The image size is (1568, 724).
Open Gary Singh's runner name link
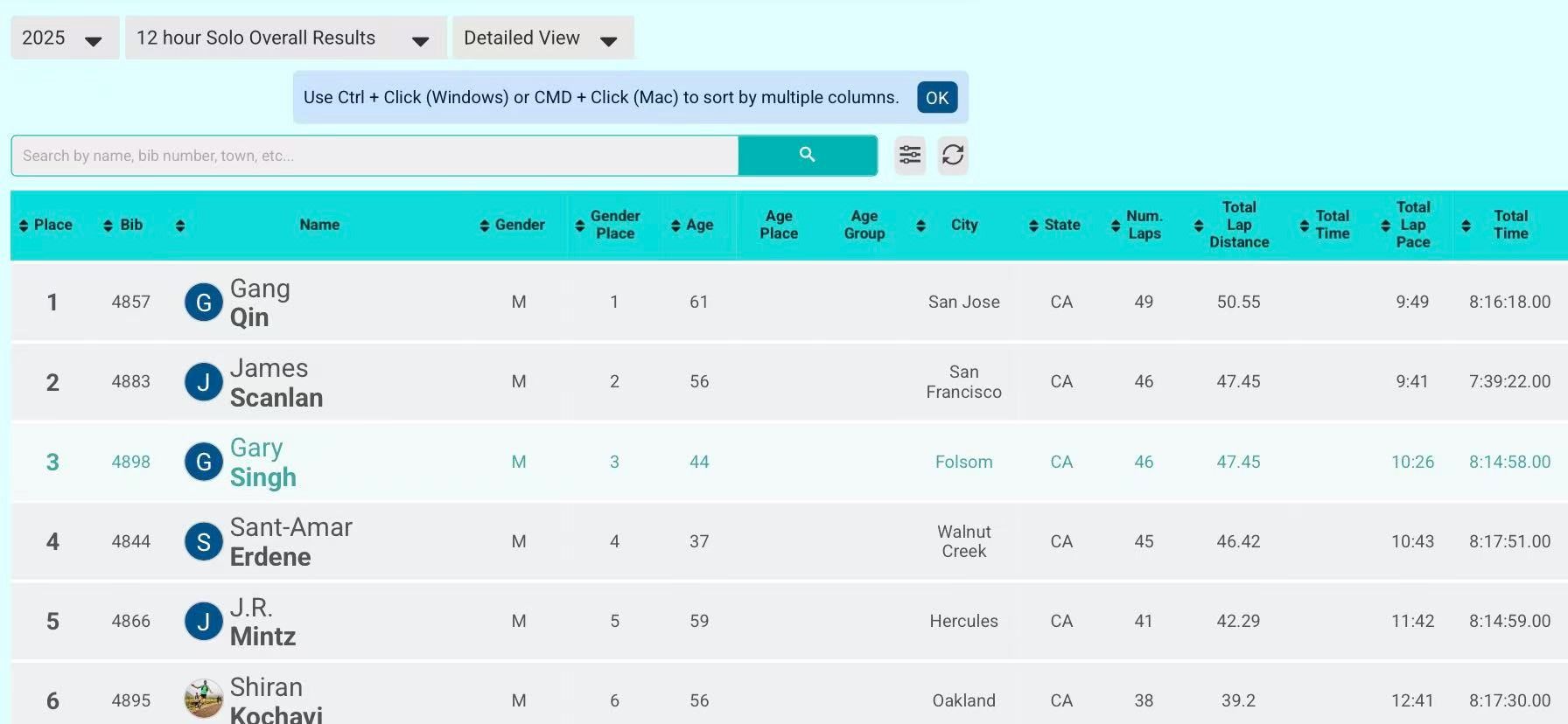(x=262, y=463)
